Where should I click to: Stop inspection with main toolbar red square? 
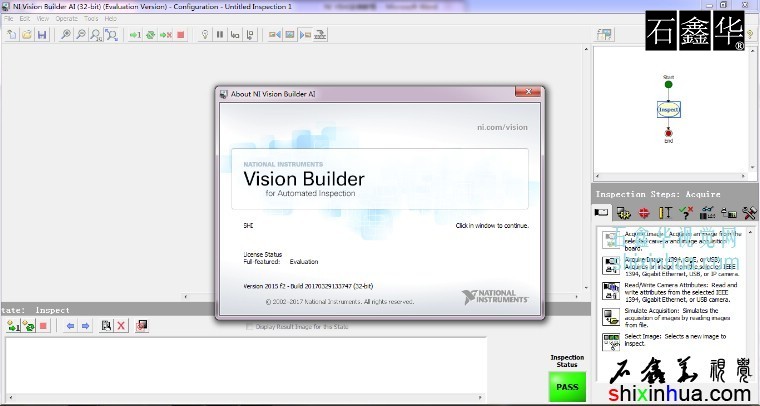181,35
